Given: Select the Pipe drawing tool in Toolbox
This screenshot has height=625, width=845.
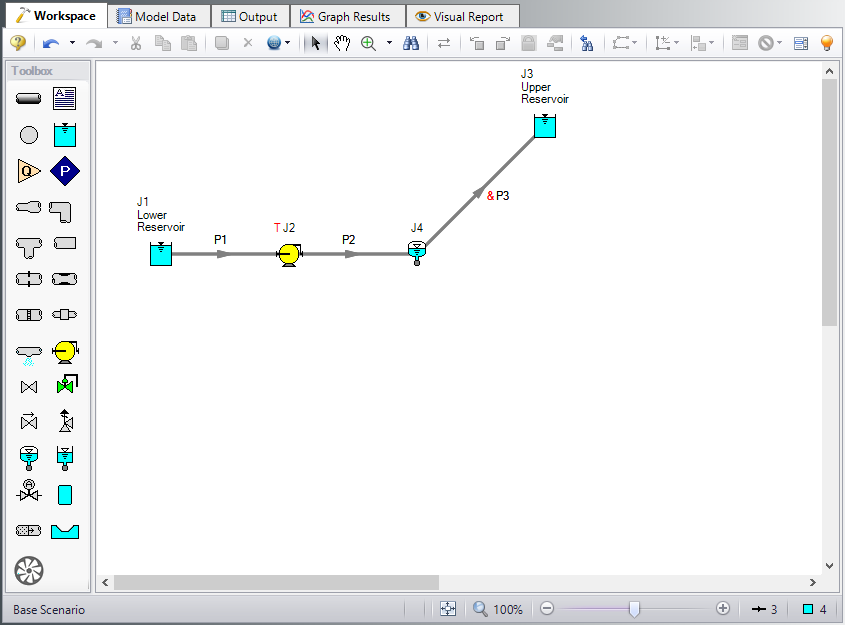Looking at the screenshot, I should [29, 99].
